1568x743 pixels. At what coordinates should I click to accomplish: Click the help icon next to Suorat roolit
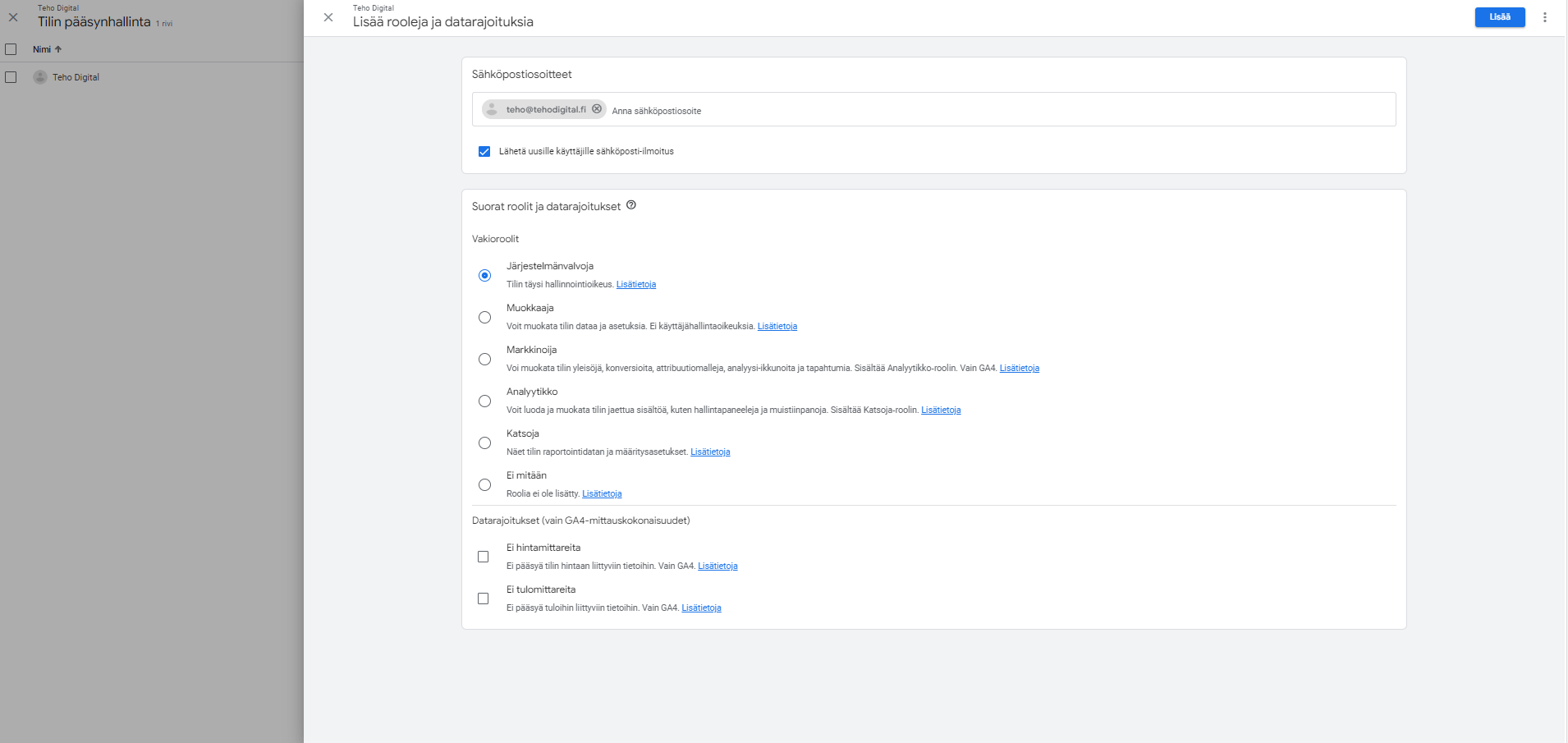pos(631,205)
